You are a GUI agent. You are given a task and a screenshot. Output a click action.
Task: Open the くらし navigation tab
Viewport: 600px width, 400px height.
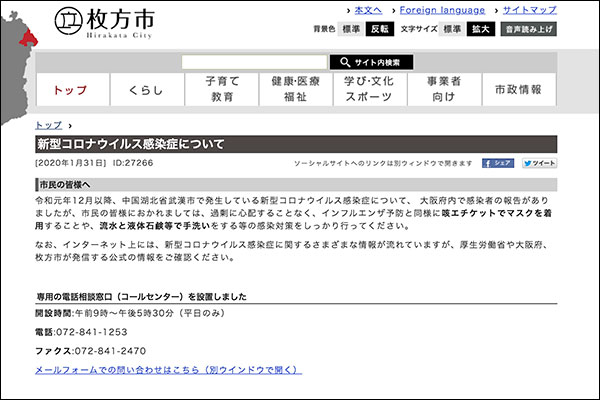146,89
